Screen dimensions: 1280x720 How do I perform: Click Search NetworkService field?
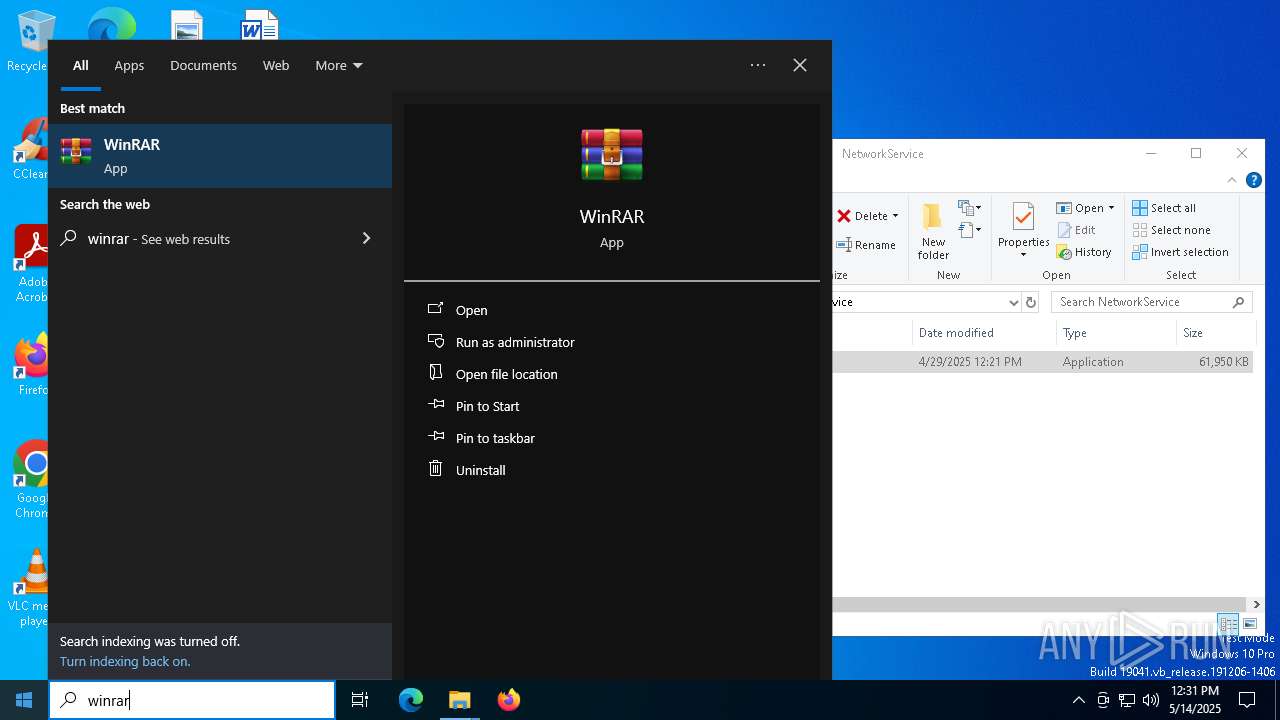pyautogui.click(x=1152, y=302)
